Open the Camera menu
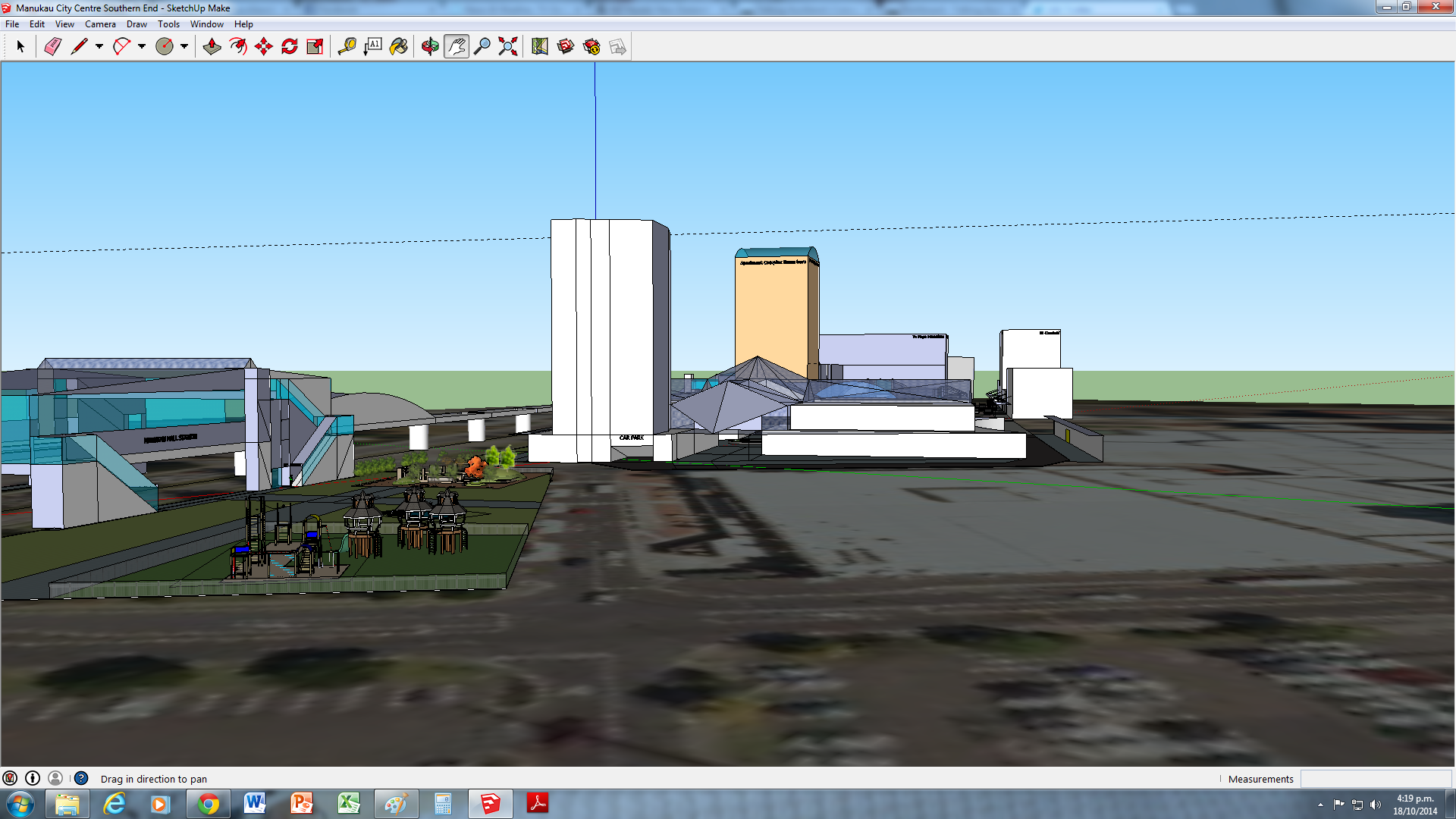 [x=100, y=24]
